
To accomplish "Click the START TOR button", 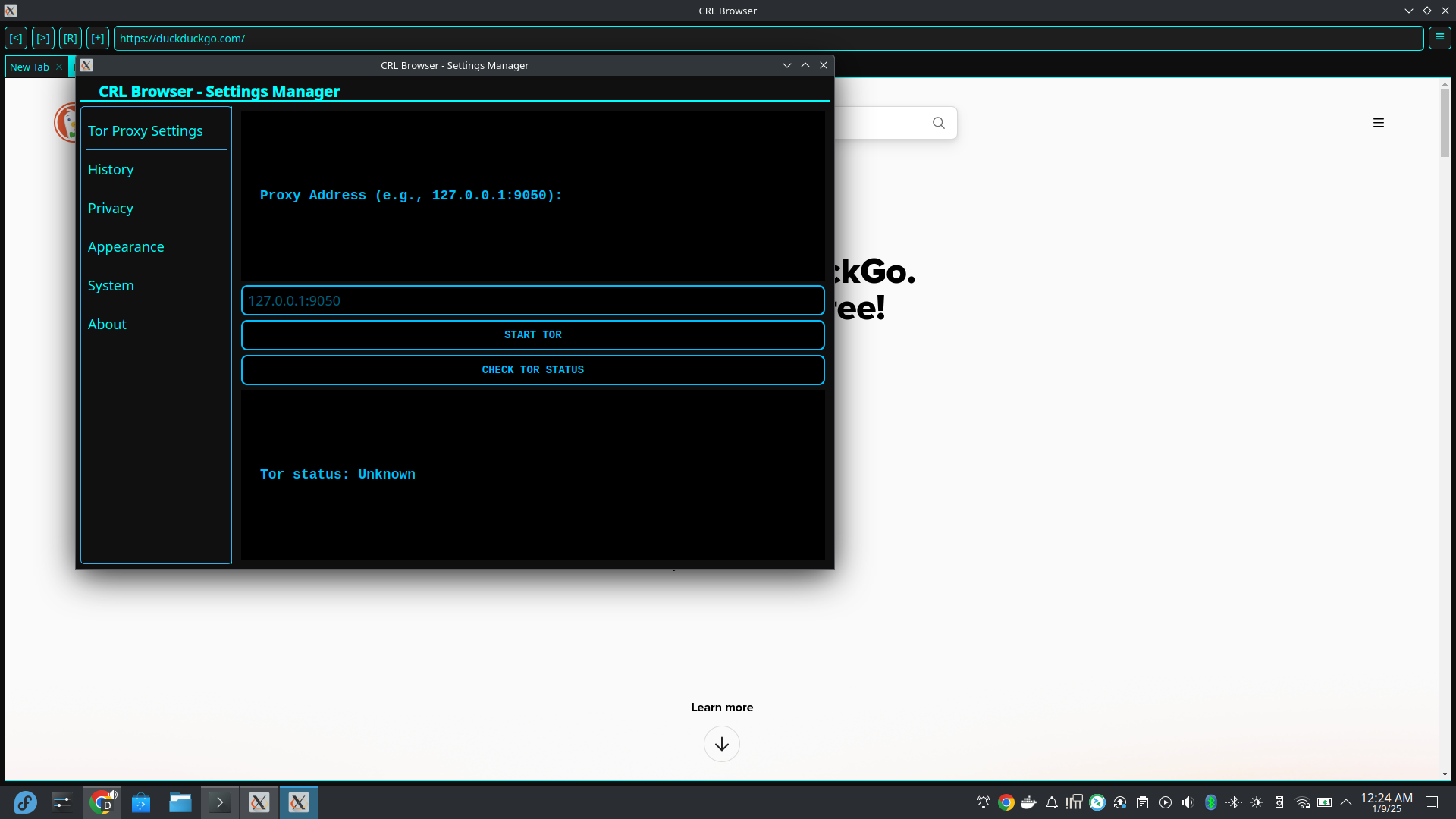I will pyautogui.click(x=533, y=335).
